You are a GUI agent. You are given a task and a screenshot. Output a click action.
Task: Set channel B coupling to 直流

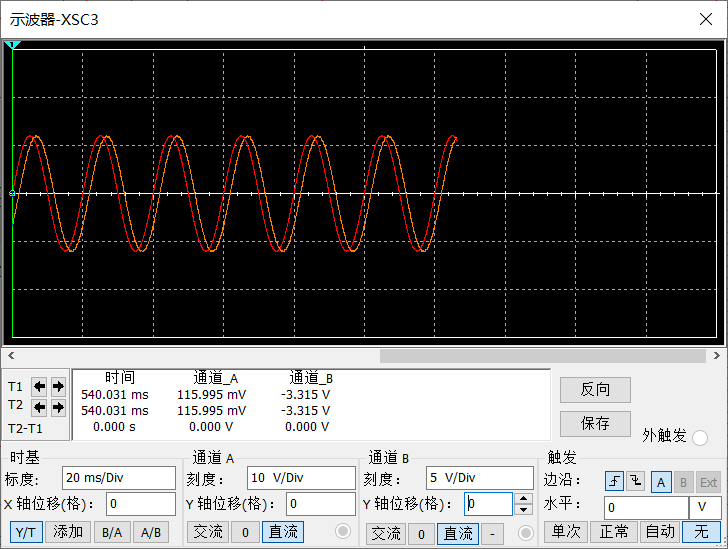click(458, 534)
